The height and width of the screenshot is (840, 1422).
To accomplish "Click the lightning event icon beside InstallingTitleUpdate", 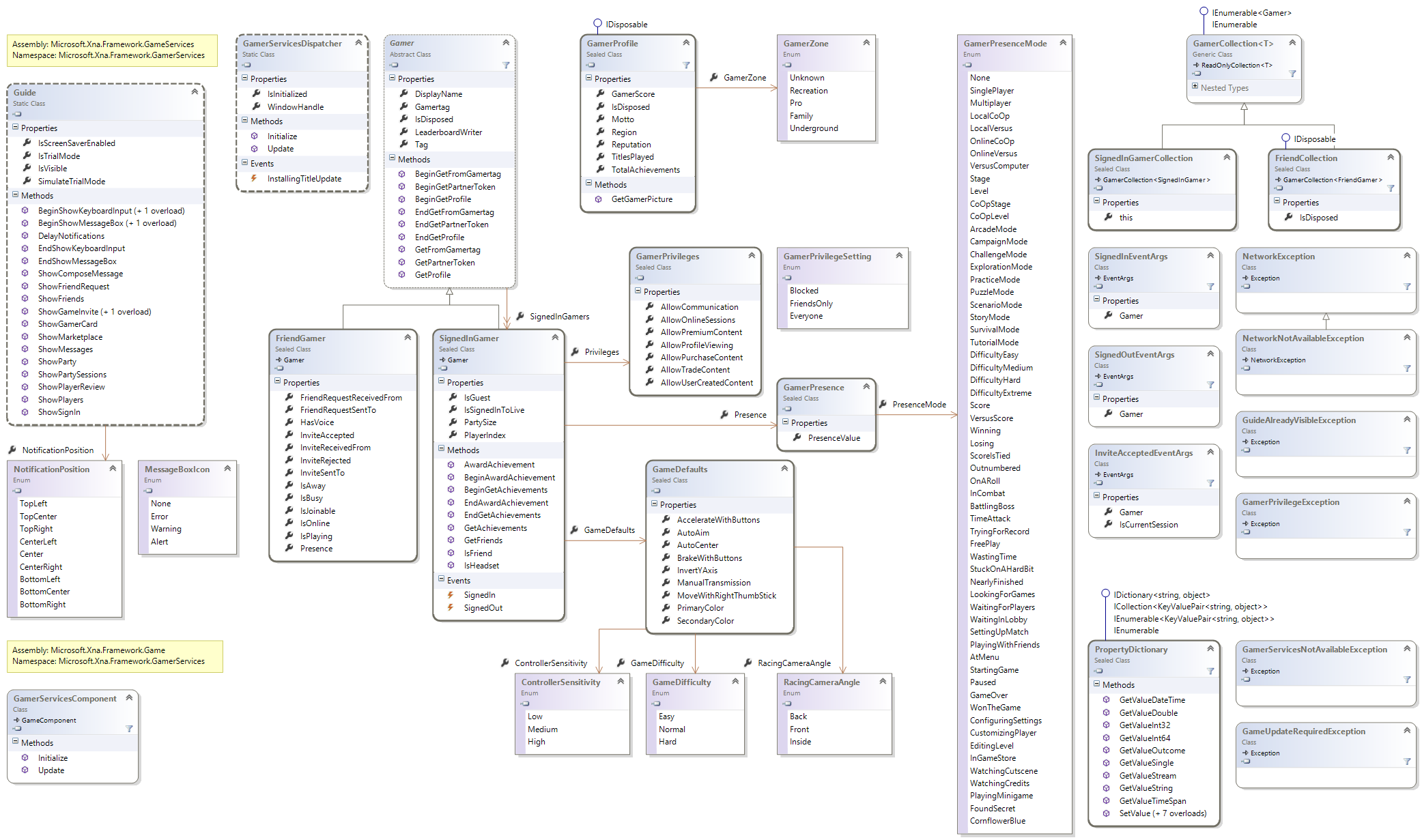I will (254, 179).
